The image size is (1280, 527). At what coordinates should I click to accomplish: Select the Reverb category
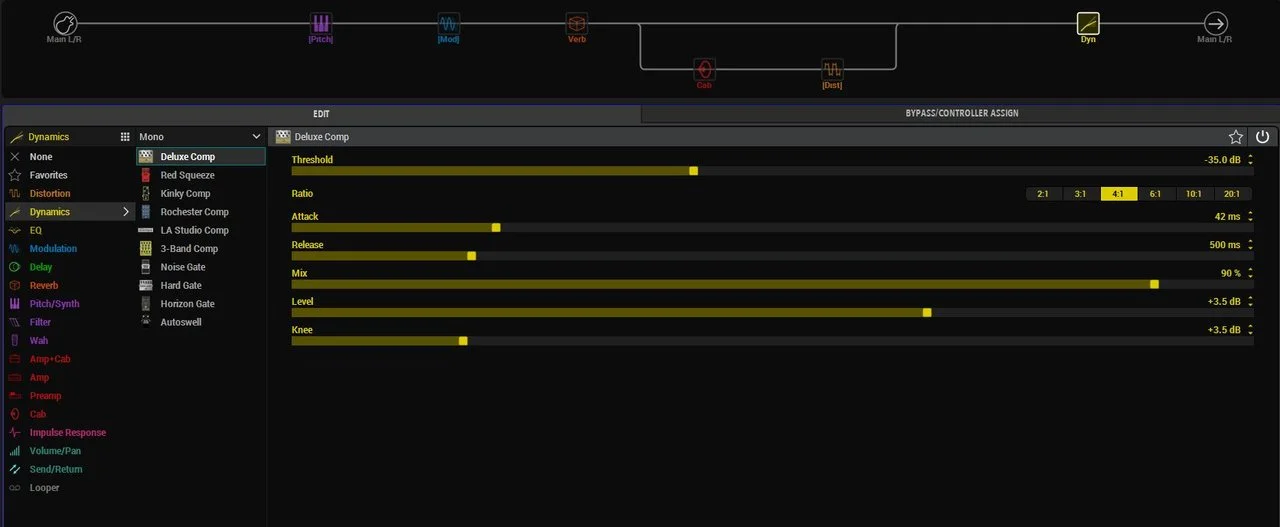(x=44, y=286)
